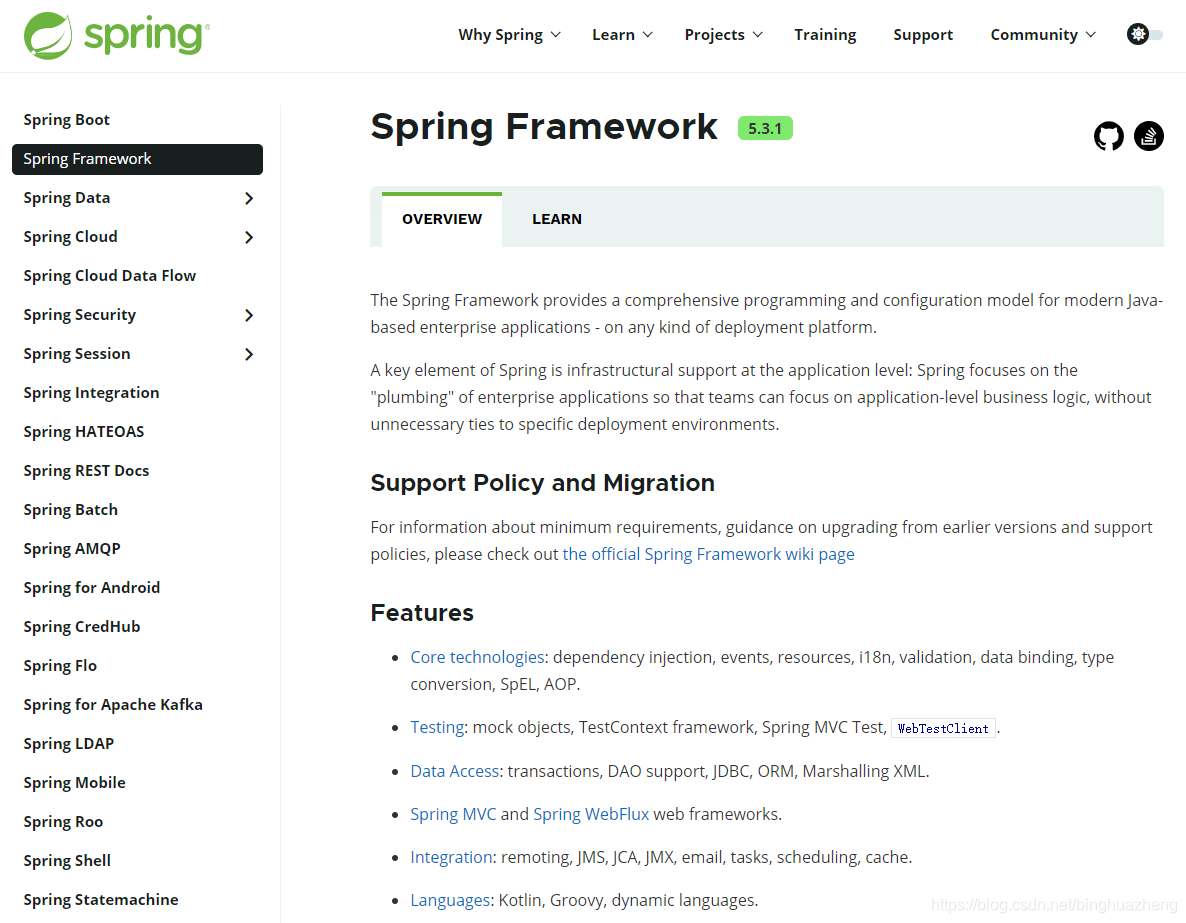The width and height of the screenshot is (1186, 923).
Task: Open Spring AMQP project
Action: coord(72,549)
